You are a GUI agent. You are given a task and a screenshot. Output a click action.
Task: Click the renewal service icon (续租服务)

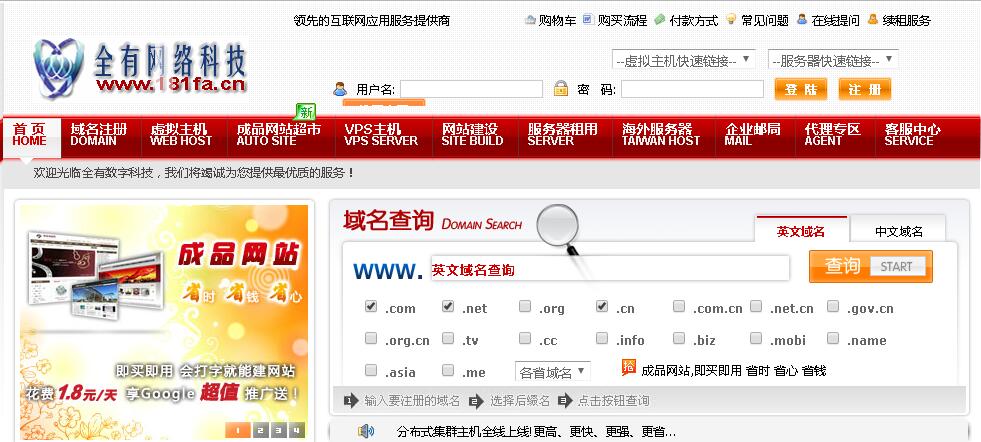pyautogui.click(x=873, y=20)
